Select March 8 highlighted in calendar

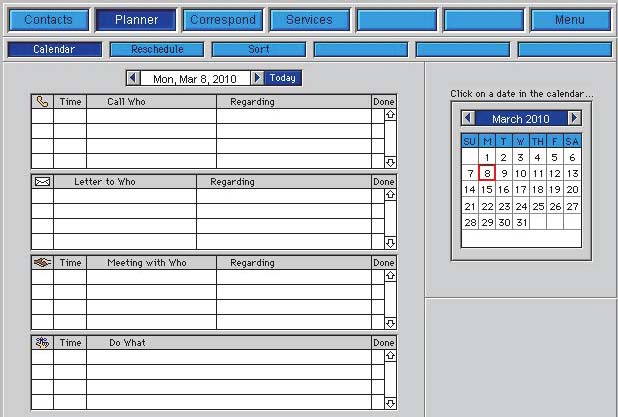[487, 173]
